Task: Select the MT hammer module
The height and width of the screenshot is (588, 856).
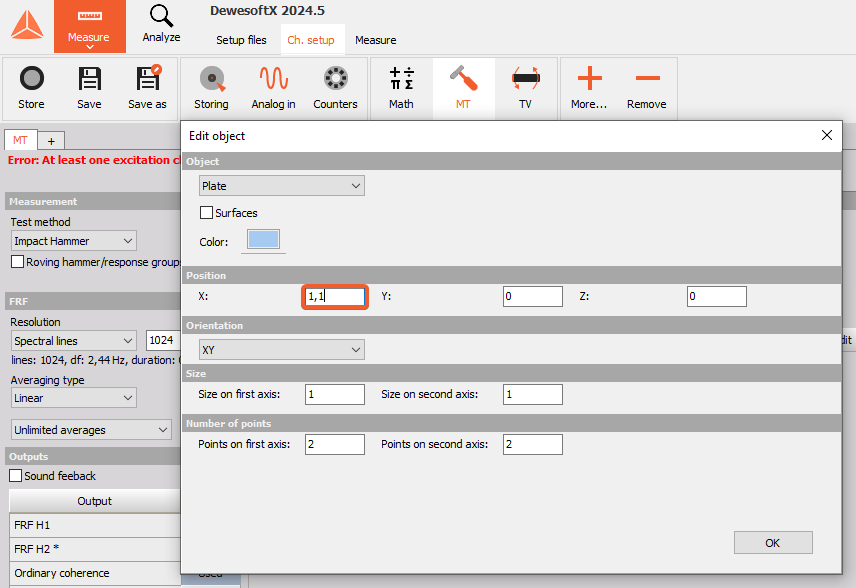Action: point(463,88)
